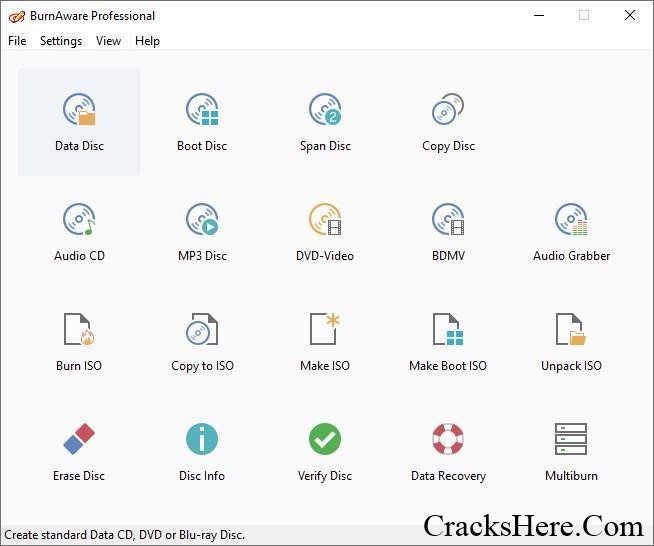Screen dimensions: 654x546
Task: Choose the Erase Disc tool
Action: point(79,452)
